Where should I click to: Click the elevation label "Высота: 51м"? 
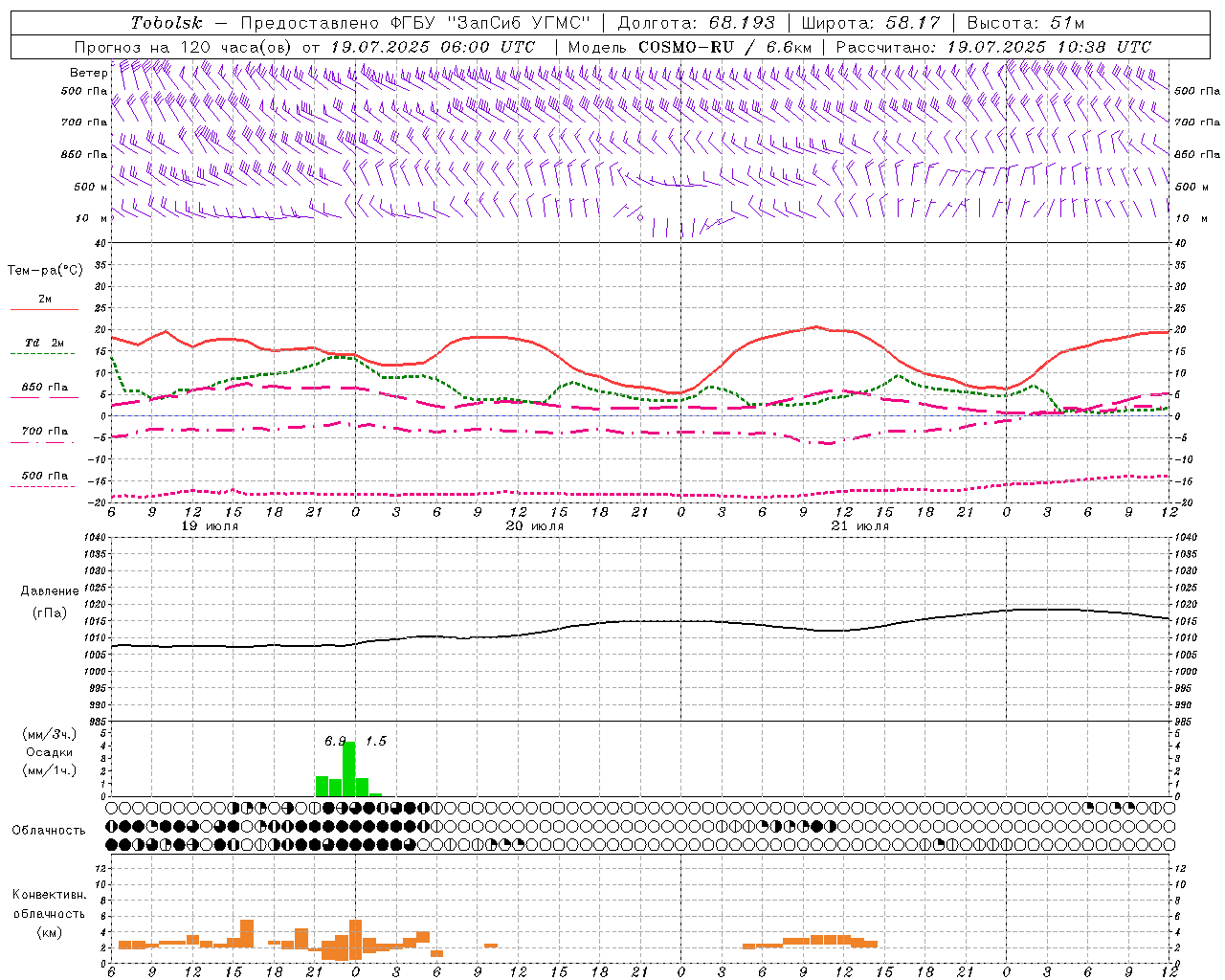pos(1025,23)
